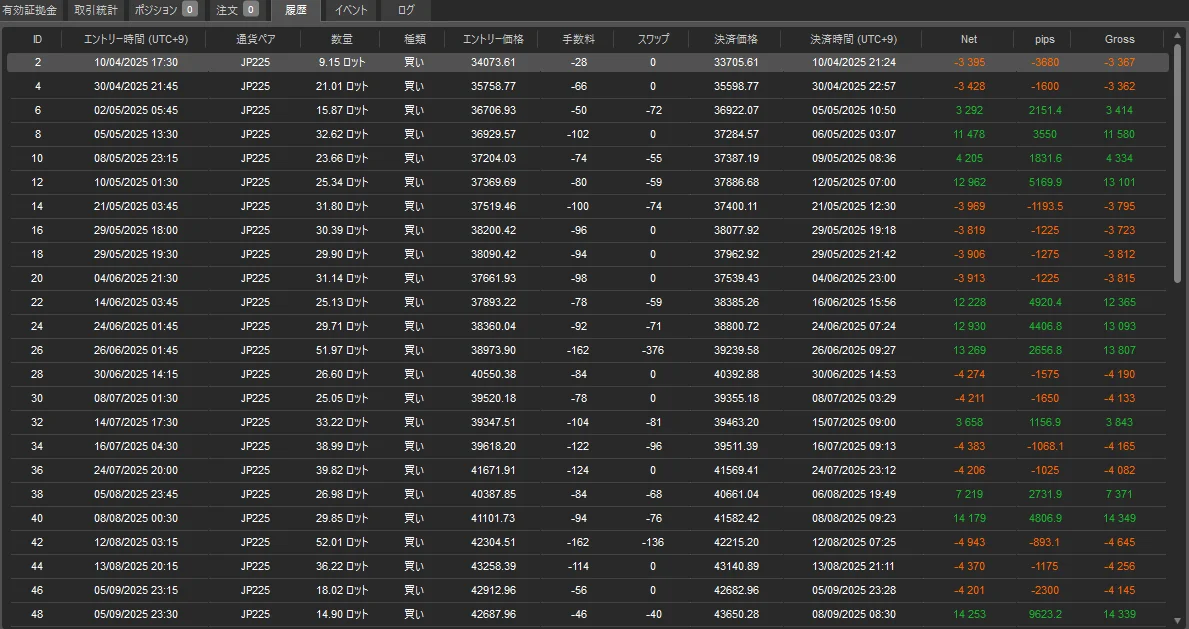Switch to the 有効証拠金 tab
This screenshot has width=1189, height=629.
pos(30,10)
